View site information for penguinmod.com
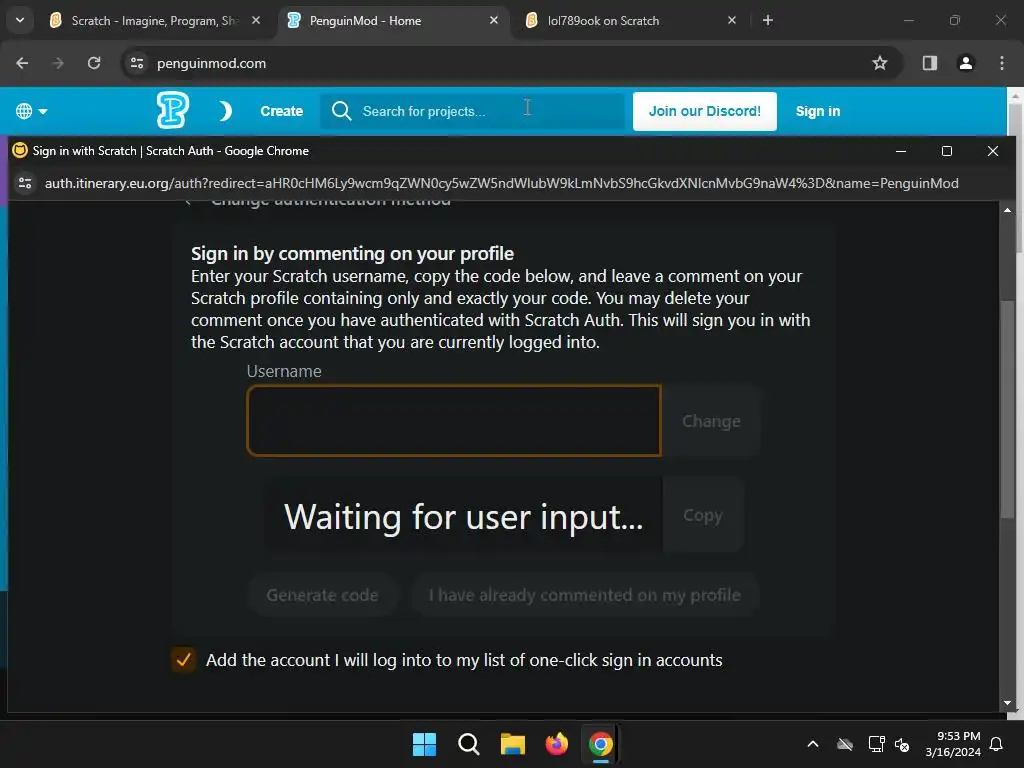The width and height of the screenshot is (1024, 768). click(x=137, y=63)
